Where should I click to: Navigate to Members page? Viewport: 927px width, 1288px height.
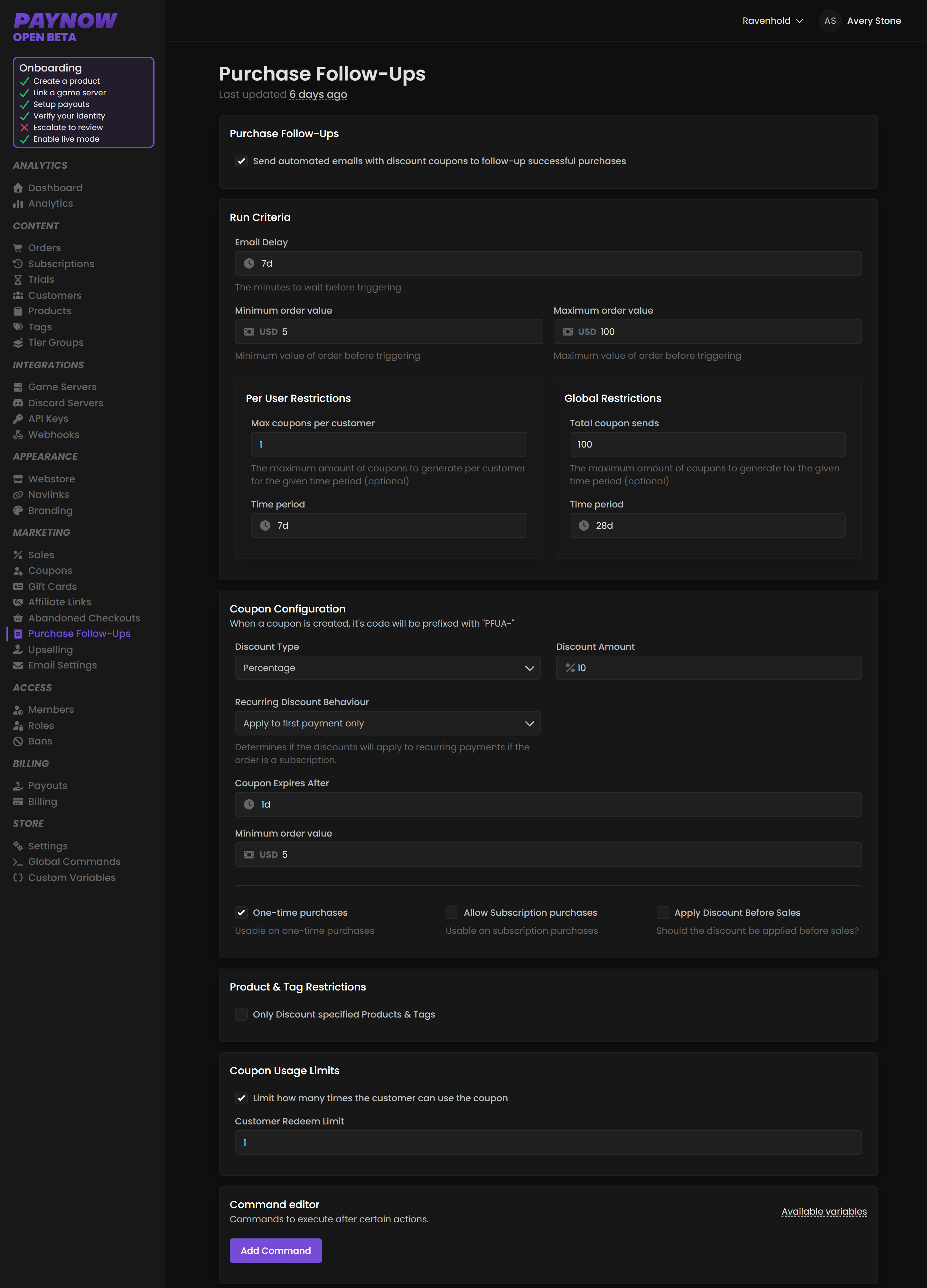click(x=51, y=709)
